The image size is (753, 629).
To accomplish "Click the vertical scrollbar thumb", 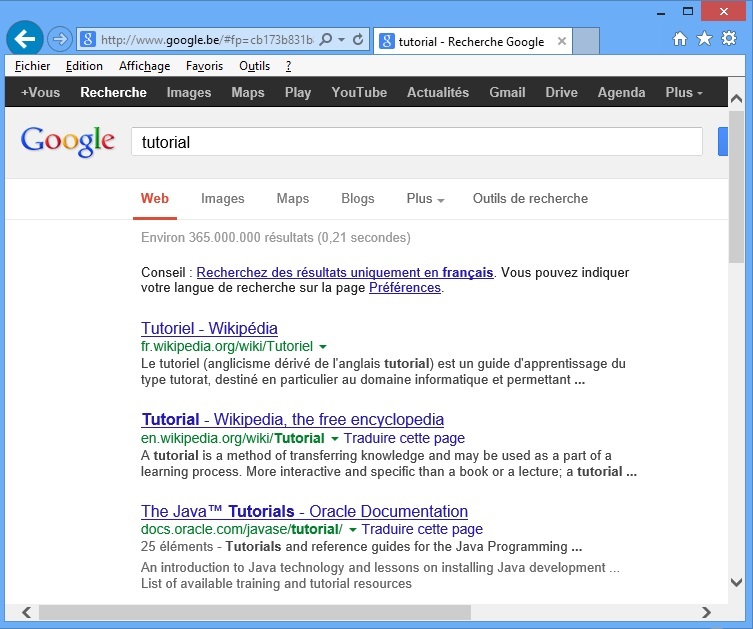I will pos(736,186).
